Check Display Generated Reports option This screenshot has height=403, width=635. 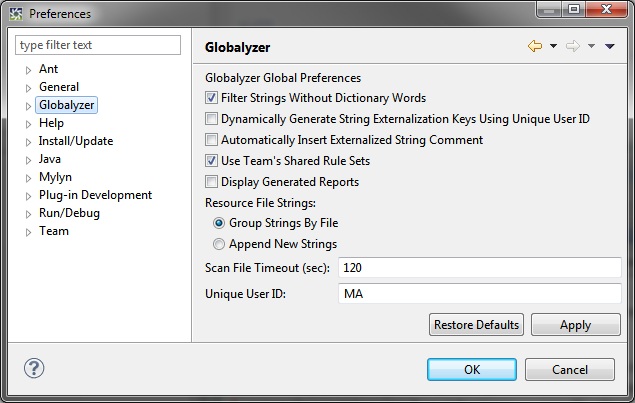coord(211,182)
